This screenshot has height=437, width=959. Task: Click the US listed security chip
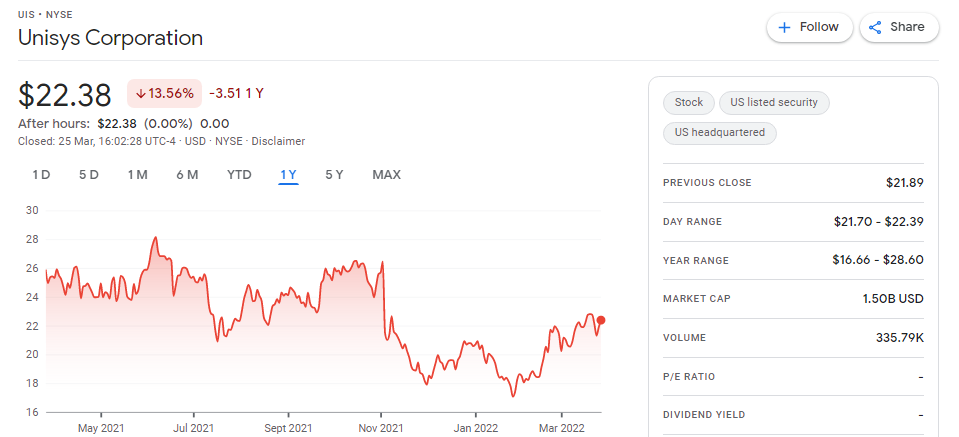point(774,103)
